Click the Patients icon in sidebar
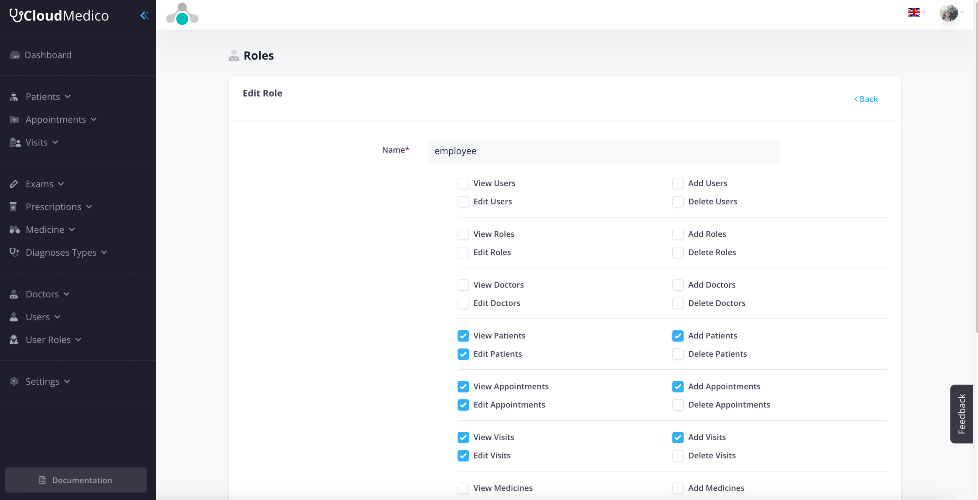Screen dimensions: 978x500 [14, 97]
